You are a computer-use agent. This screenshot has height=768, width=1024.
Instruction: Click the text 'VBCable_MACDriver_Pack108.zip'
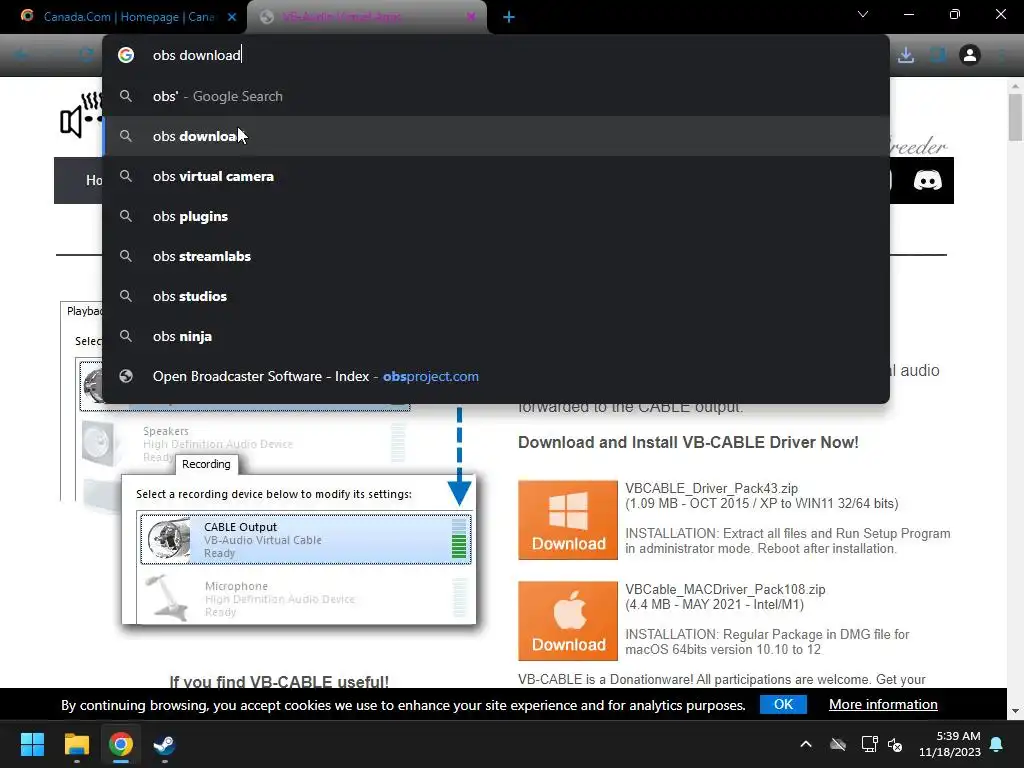point(725,589)
